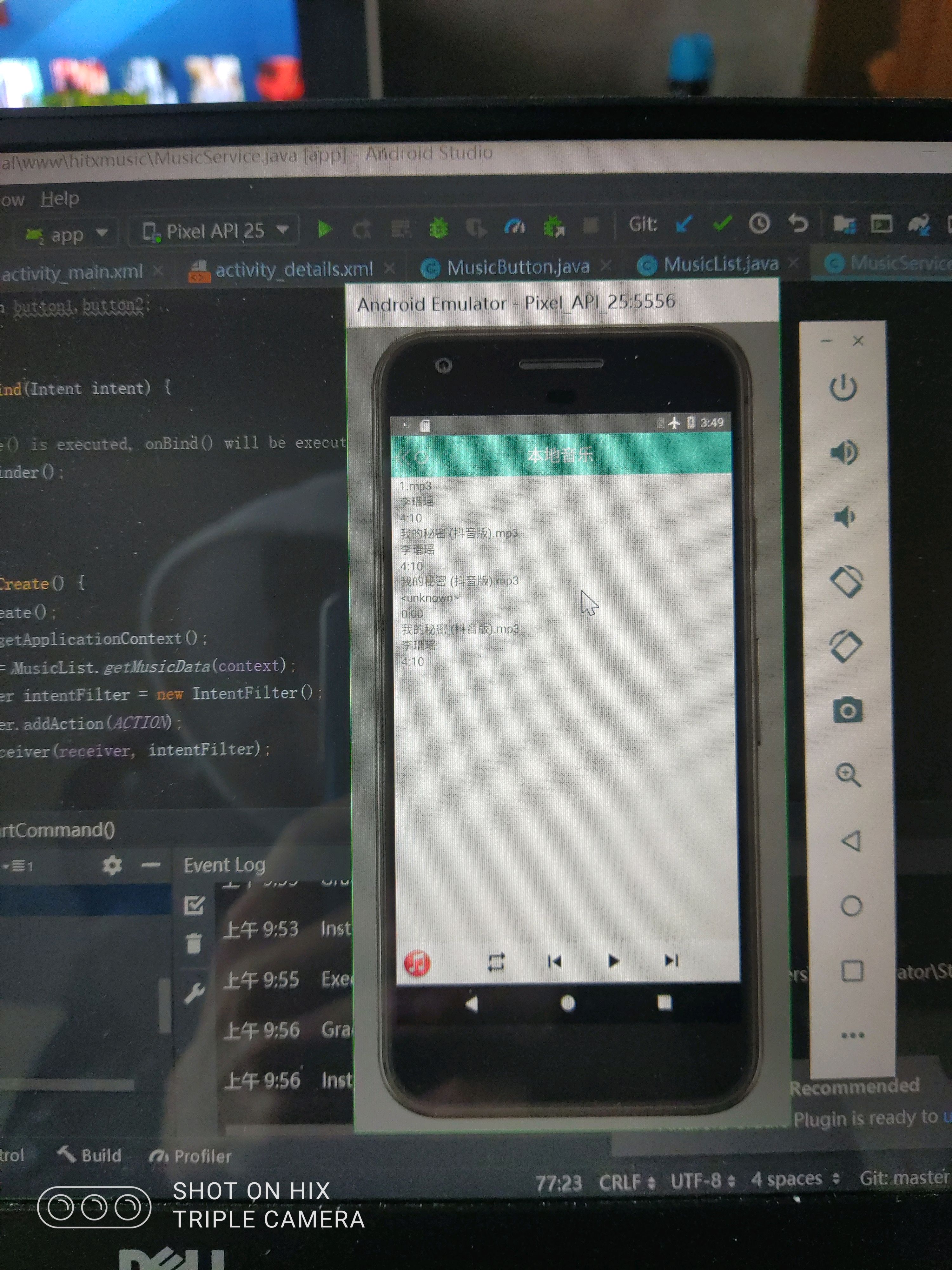Switch to MusicButton.java tab

coord(506,267)
